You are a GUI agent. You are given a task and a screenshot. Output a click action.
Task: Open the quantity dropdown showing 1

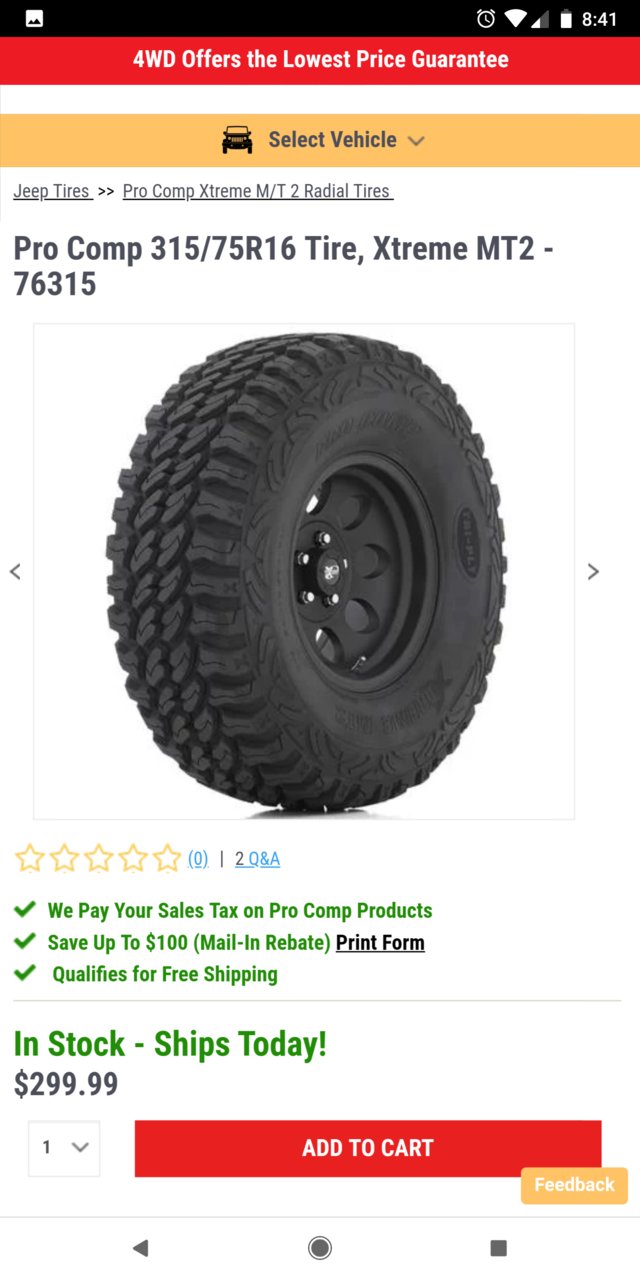click(64, 1148)
